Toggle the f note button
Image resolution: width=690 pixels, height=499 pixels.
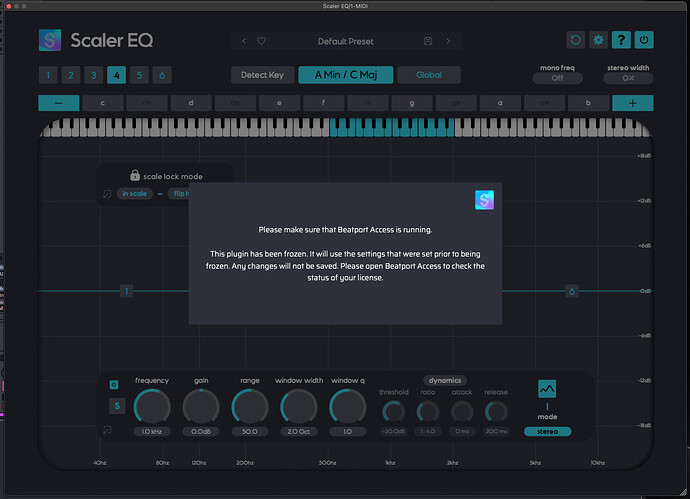click(323, 103)
